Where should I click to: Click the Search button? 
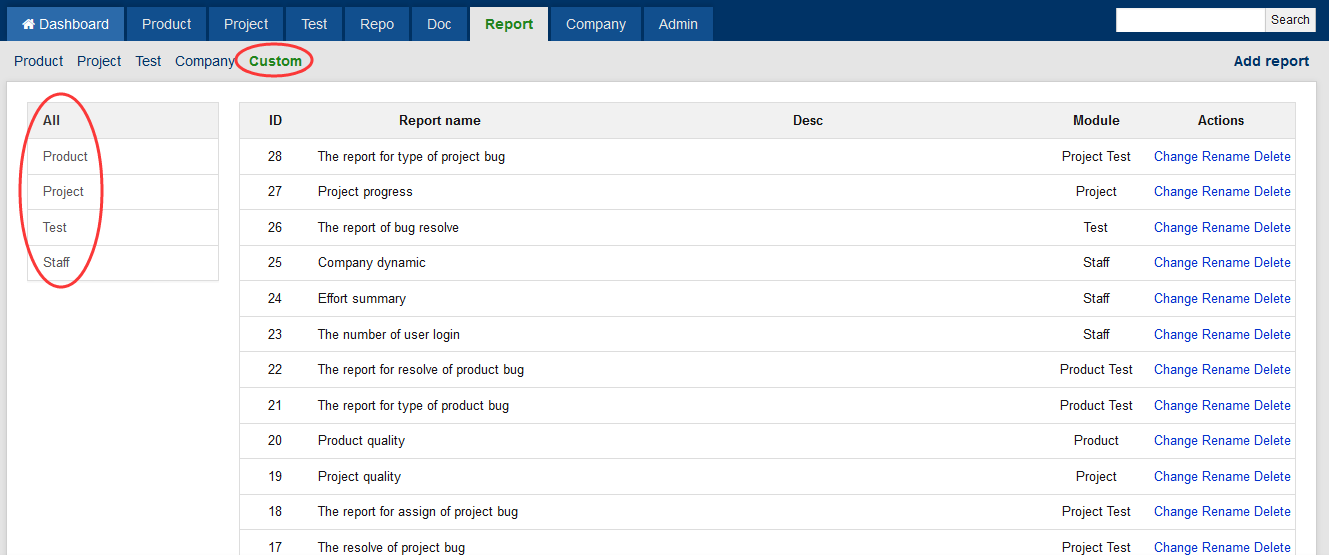(x=1290, y=20)
